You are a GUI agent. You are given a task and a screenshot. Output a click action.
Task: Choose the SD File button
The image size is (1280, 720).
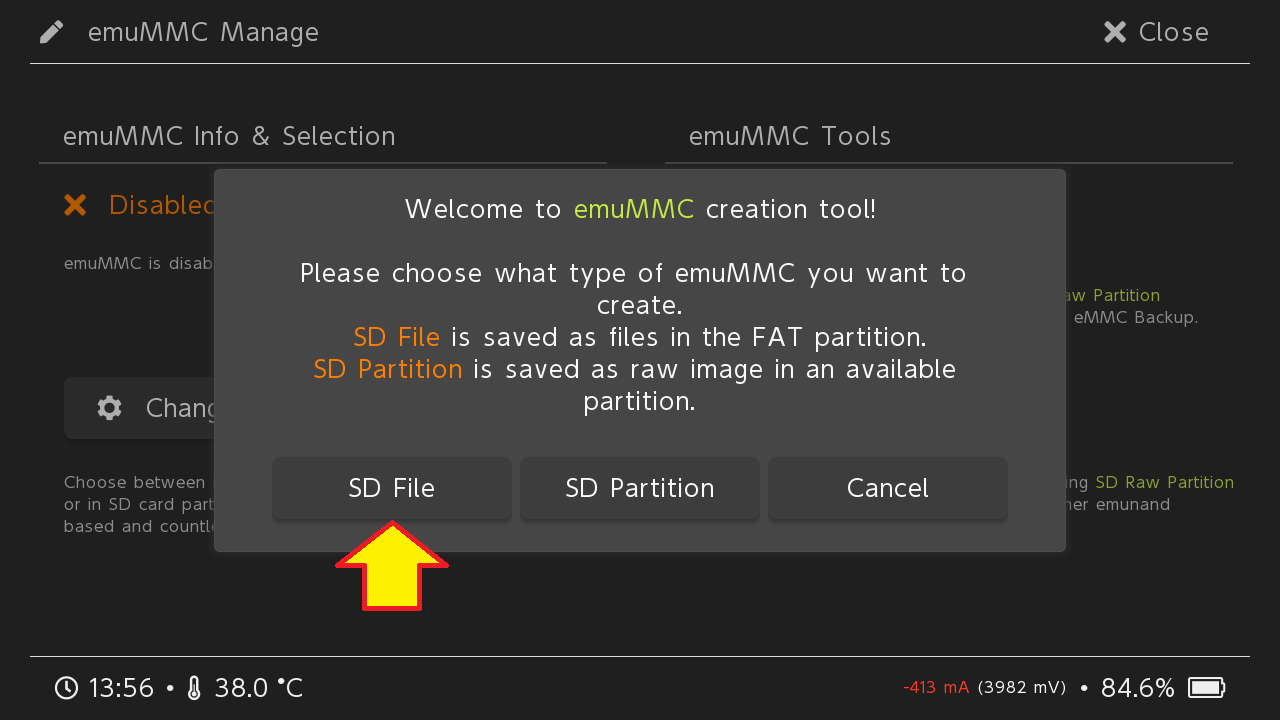392,488
